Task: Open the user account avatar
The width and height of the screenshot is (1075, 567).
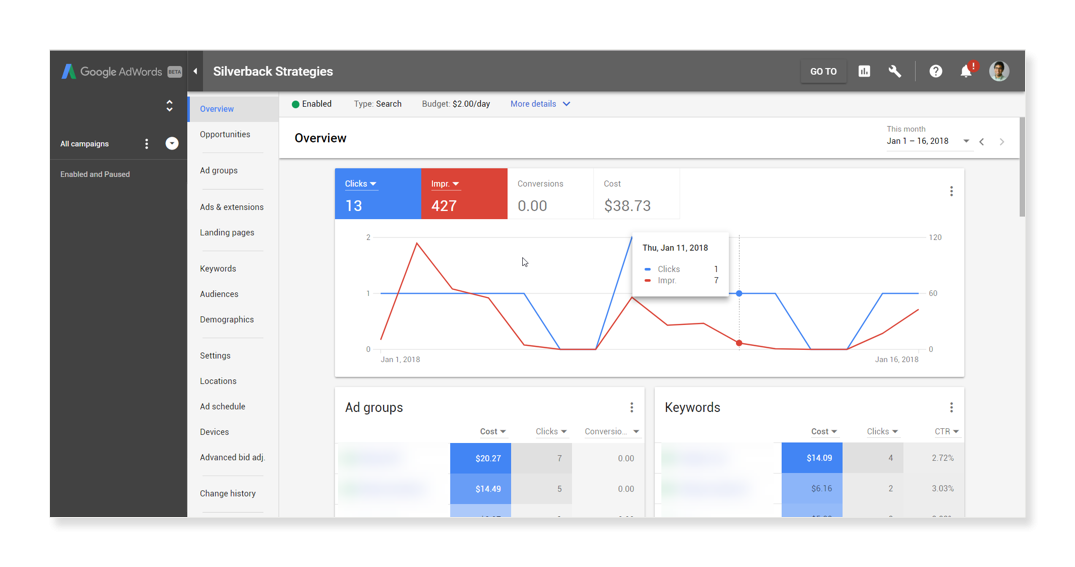Action: (999, 71)
